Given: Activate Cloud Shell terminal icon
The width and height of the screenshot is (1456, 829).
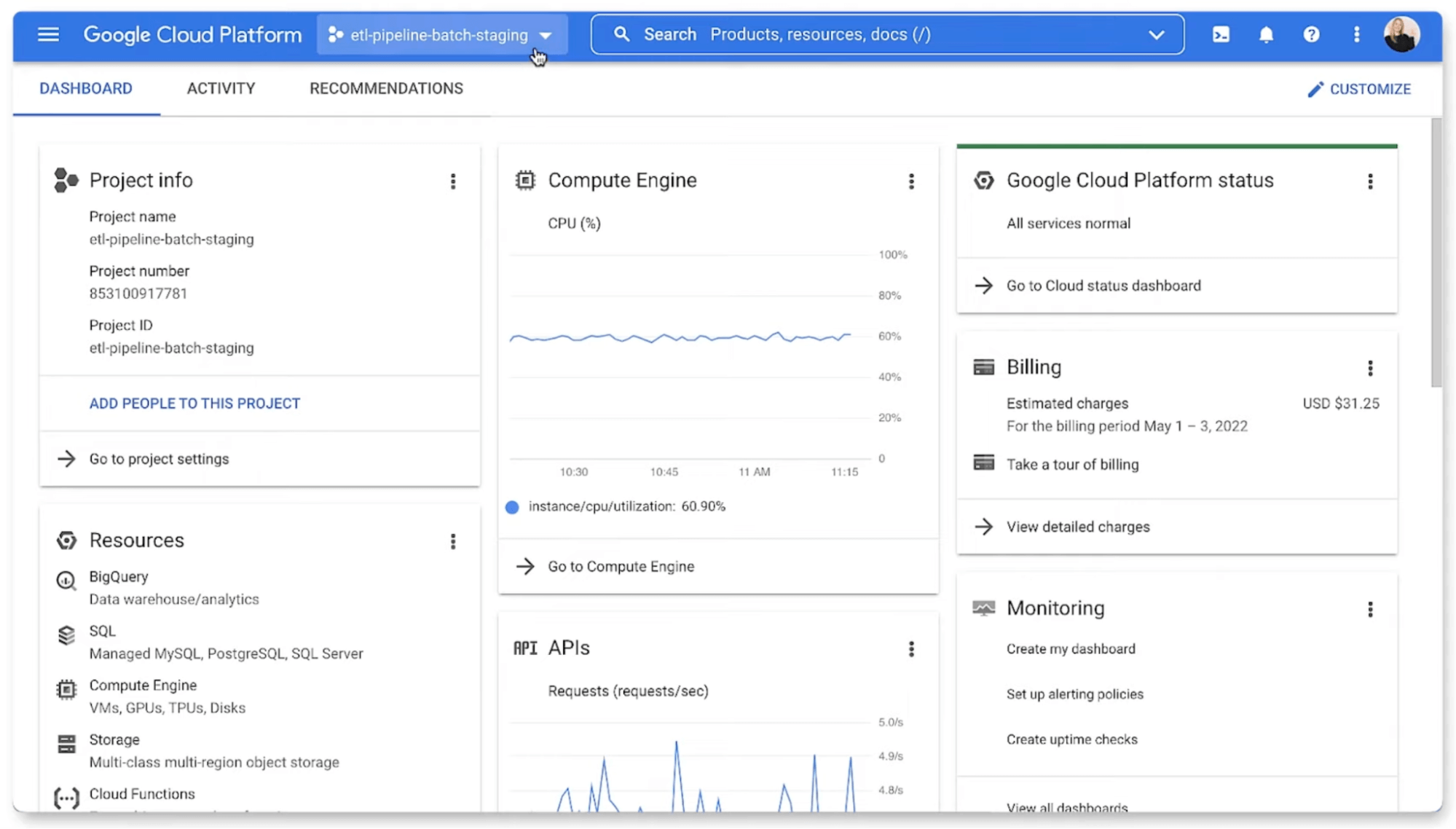Looking at the screenshot, I should point(1221,34).
